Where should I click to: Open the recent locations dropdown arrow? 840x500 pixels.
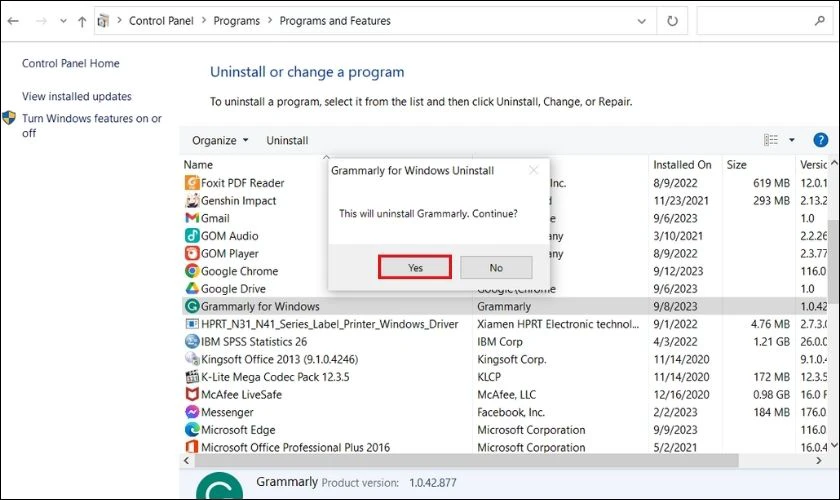pos(63,21)
